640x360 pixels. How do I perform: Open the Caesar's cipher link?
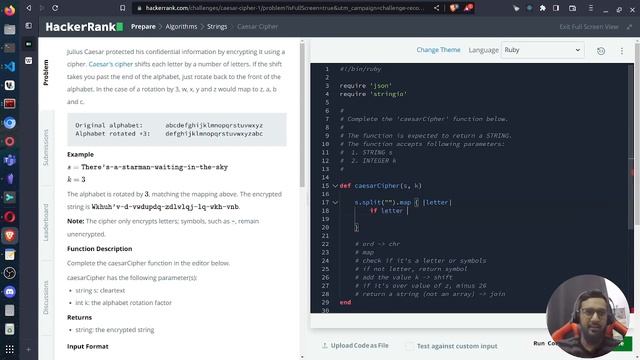[x=111, y=64]
